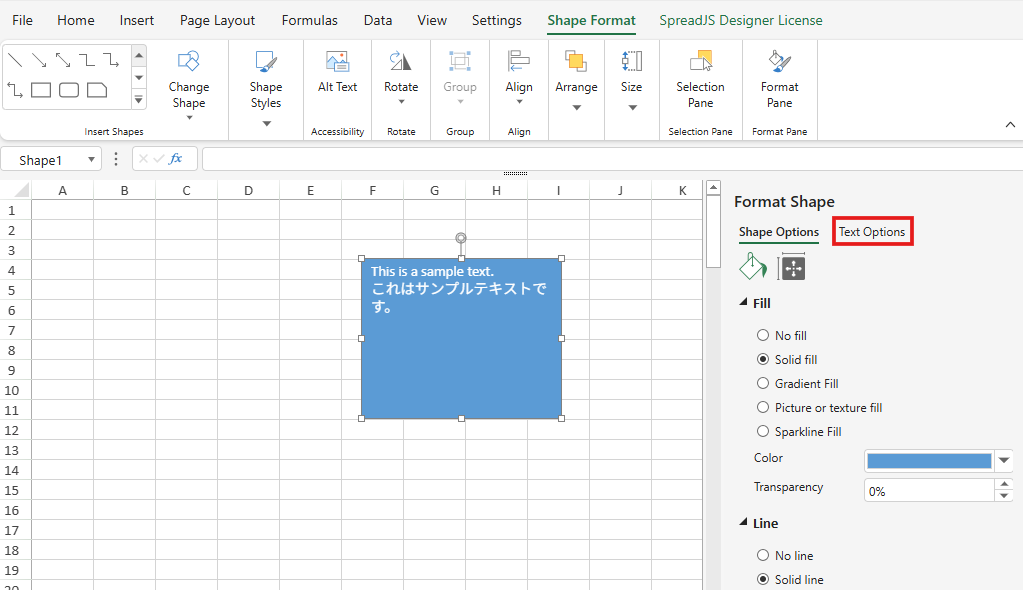Viewport: 1023px width, 590px height.
Task: Select the snipped corner rectangle shape
Action: coord(97,90)
